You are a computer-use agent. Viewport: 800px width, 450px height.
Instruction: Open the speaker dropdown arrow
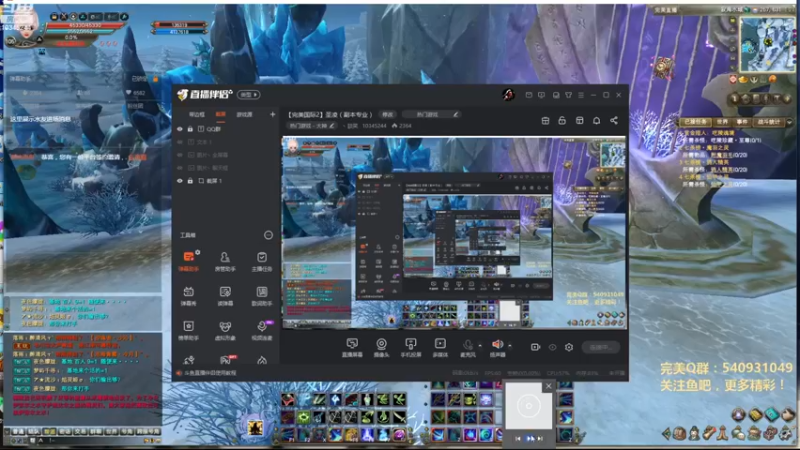click(510, 345)
